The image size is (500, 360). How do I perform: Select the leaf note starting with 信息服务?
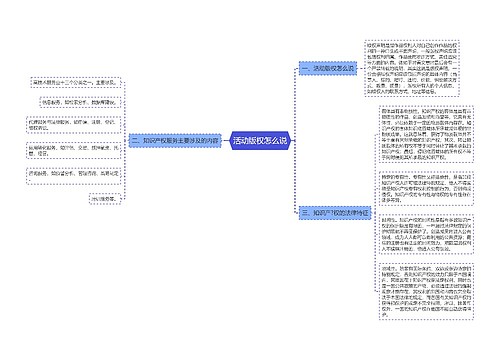pyautogui.click(x=80, y=102)
